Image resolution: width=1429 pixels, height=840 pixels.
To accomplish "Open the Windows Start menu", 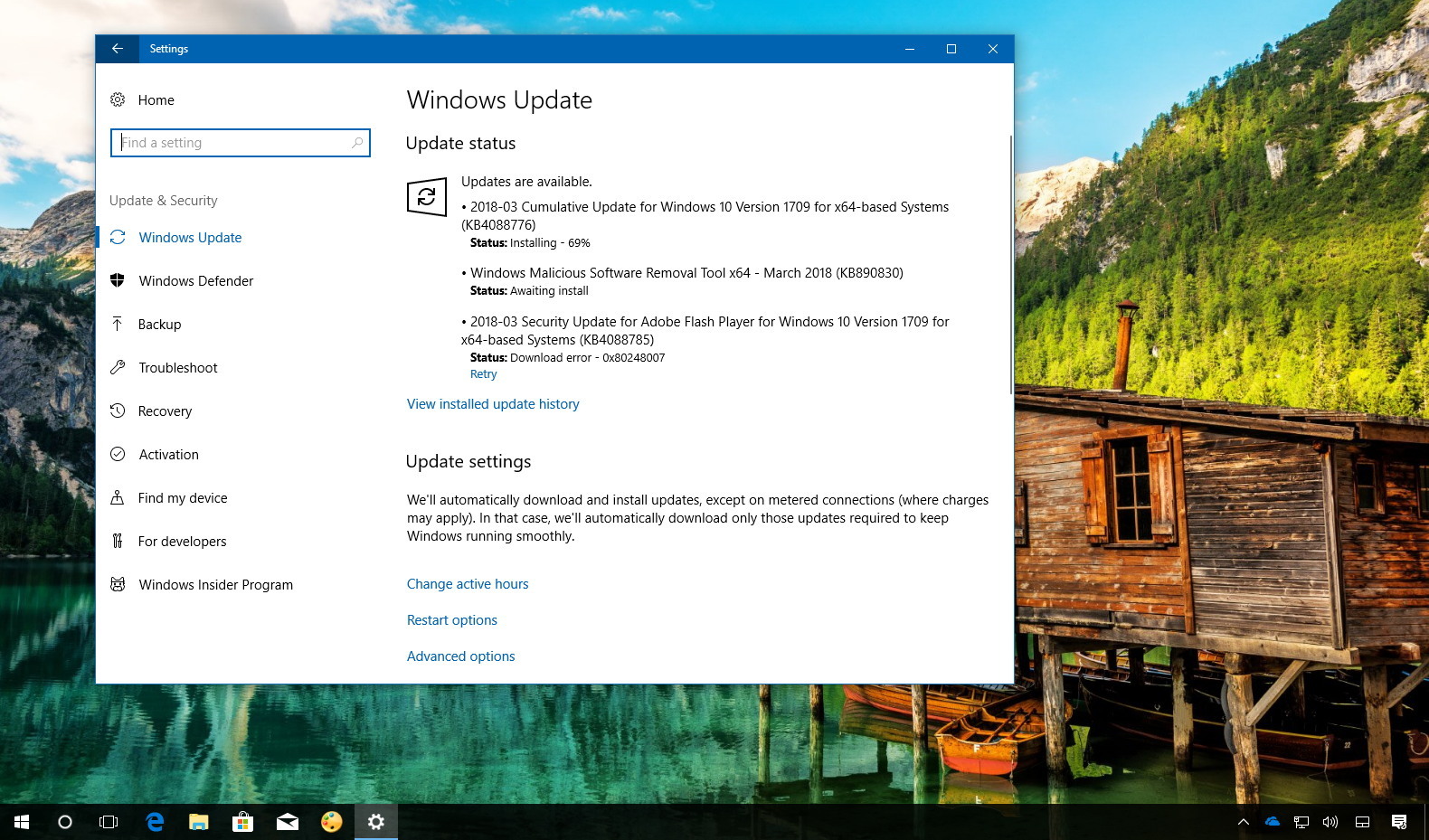I will (x=22, y=822).
